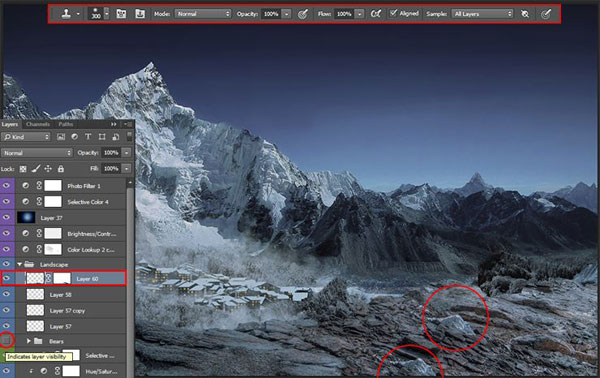This screenshot has height=378, width=600.
Task: Hide the Brightness/Contrast adjustment layer
Action: click(7, 233)
